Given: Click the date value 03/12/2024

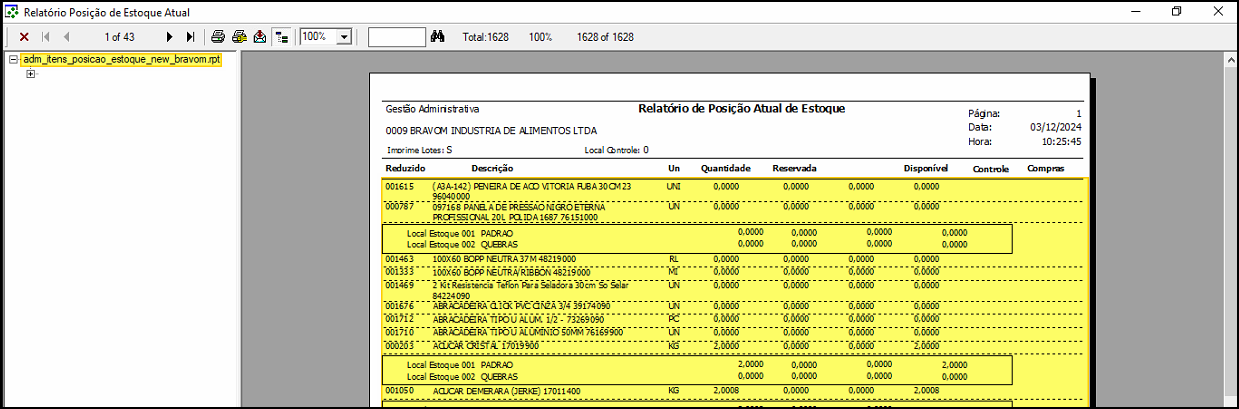Looking at the screenshot, I should [1055, 128].
